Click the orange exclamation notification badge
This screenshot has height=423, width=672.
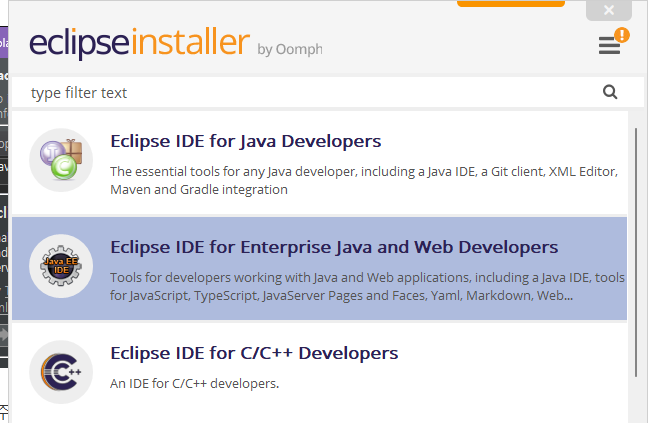tap(622, 35)
